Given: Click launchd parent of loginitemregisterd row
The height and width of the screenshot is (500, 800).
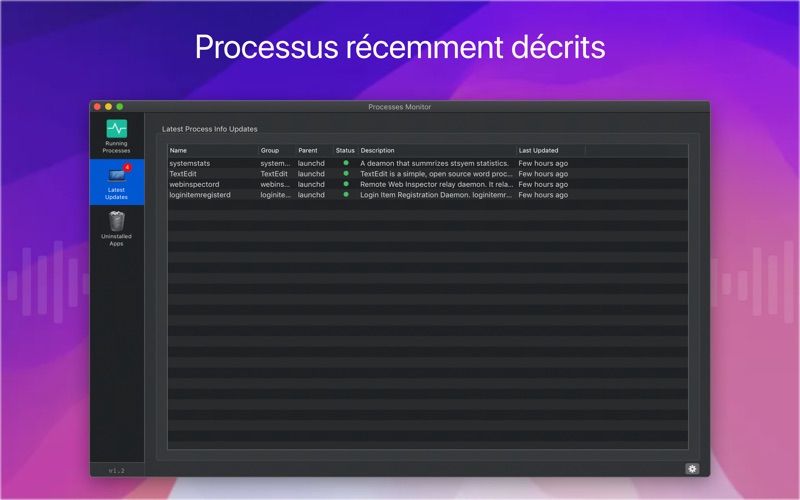Looking at the screenshot, I should [311, 195].
